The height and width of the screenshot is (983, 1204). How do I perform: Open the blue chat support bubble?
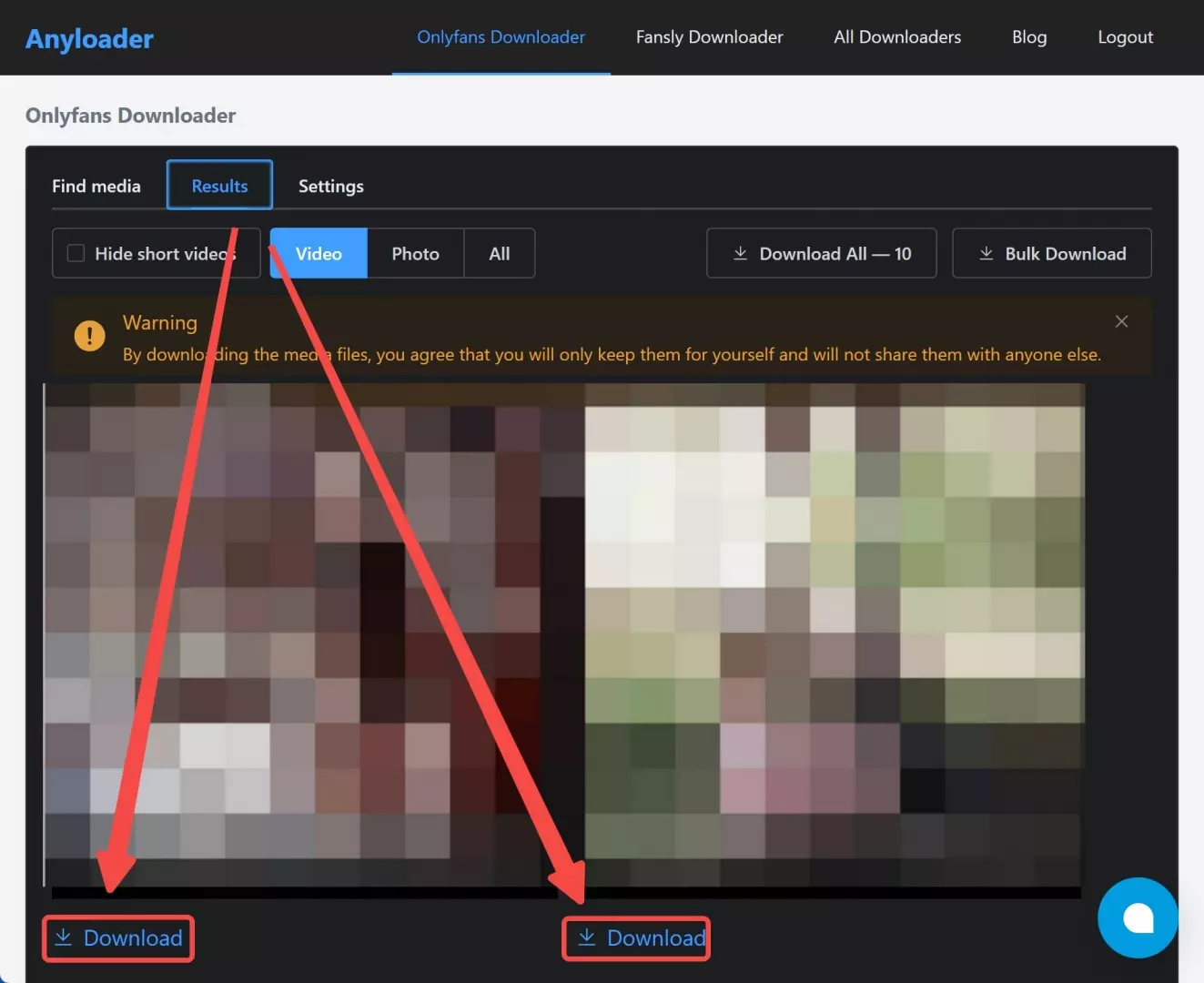(x=1138, y=917)
